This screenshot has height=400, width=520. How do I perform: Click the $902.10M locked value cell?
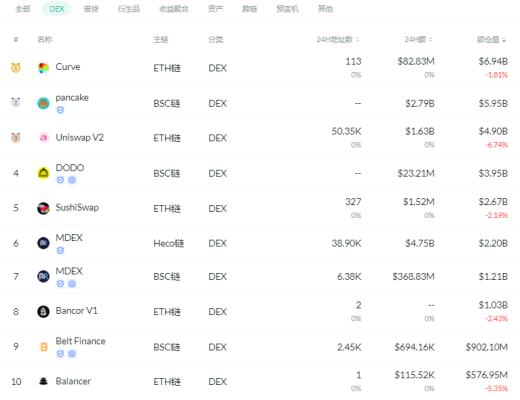pos(487,347)
